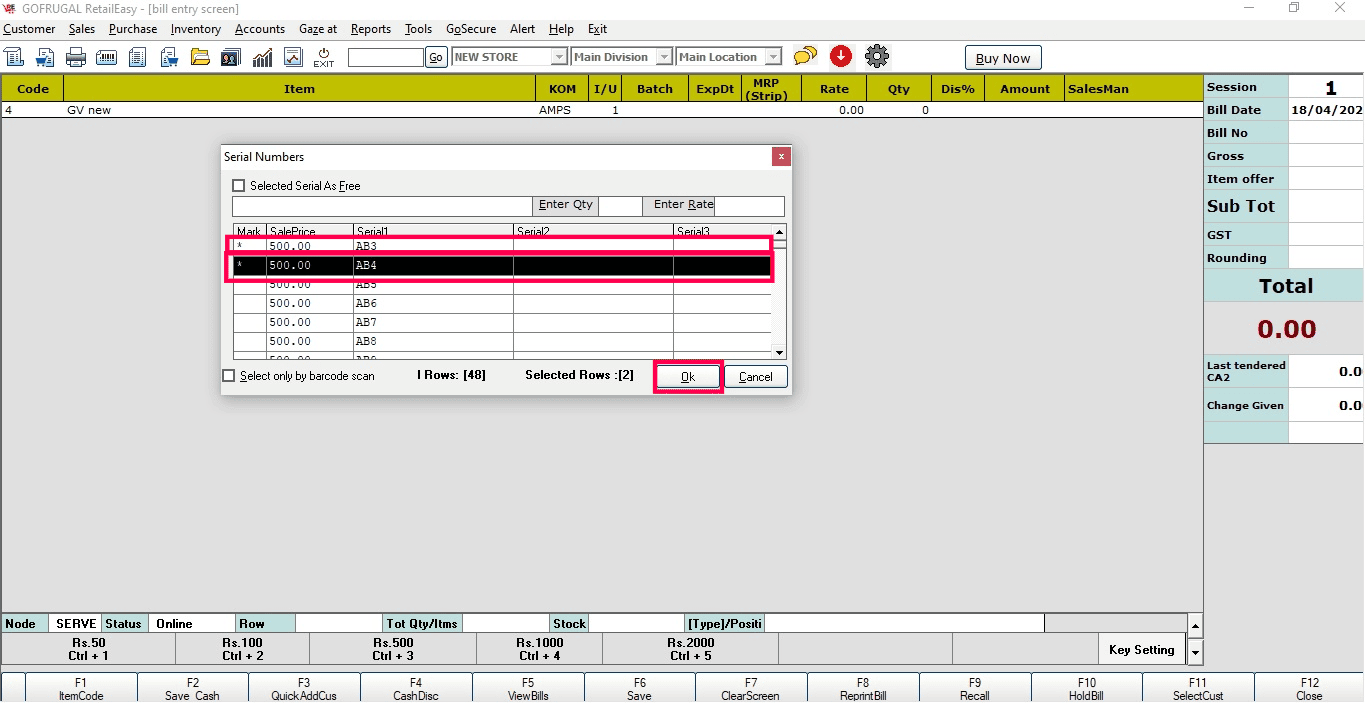Open the Accounts menu
Screen dimensions: 1365x703
point(260,29)
